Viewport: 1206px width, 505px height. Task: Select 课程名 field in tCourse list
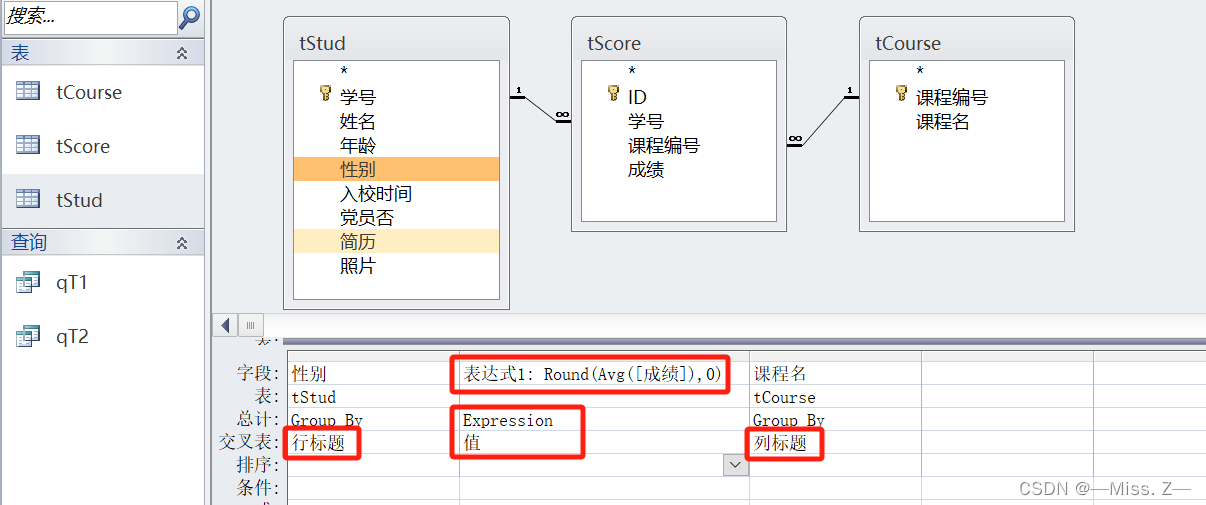967,121
